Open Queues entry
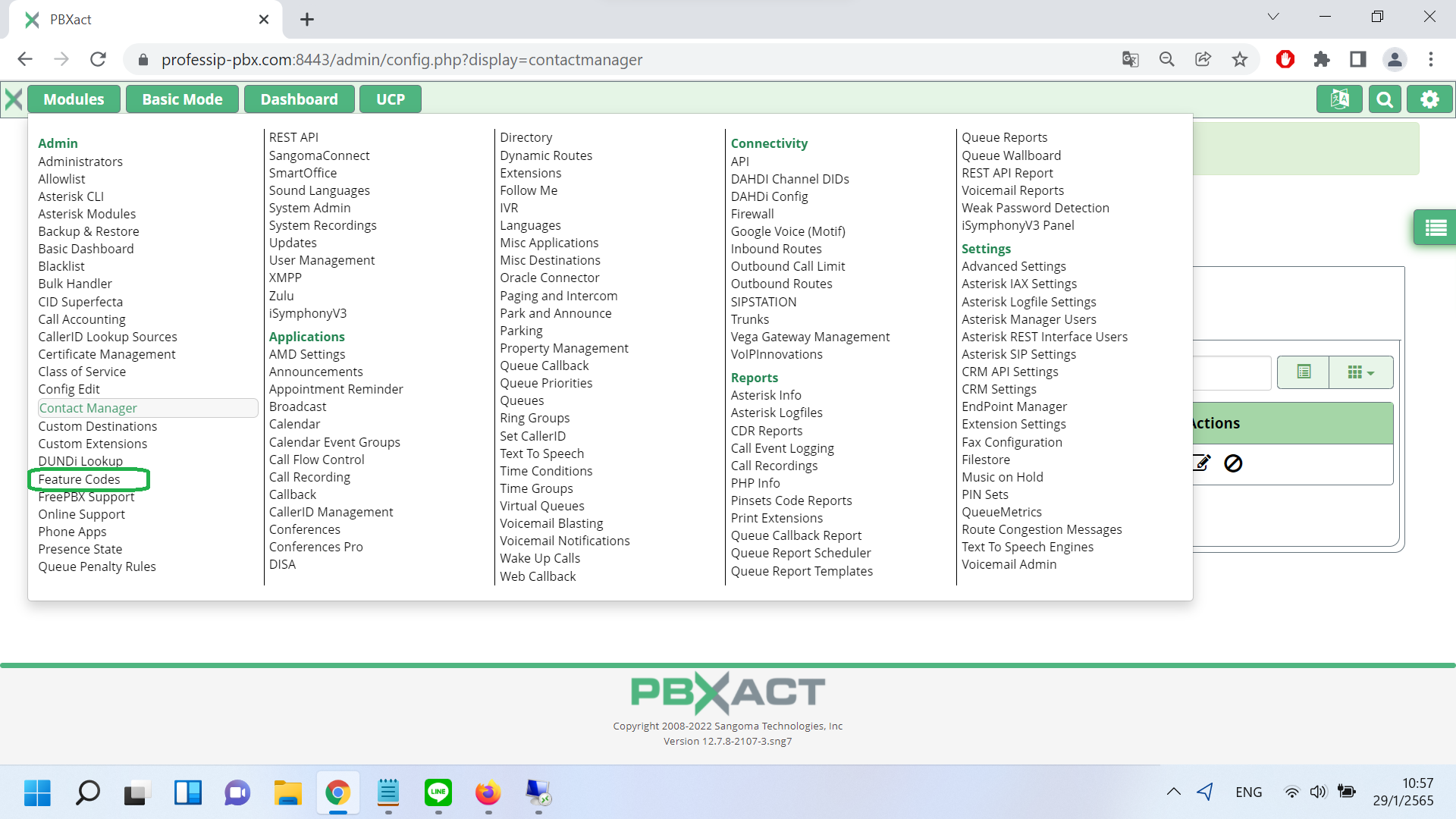The height and width of the screenshot is (819, 1456). pos(522,400)
